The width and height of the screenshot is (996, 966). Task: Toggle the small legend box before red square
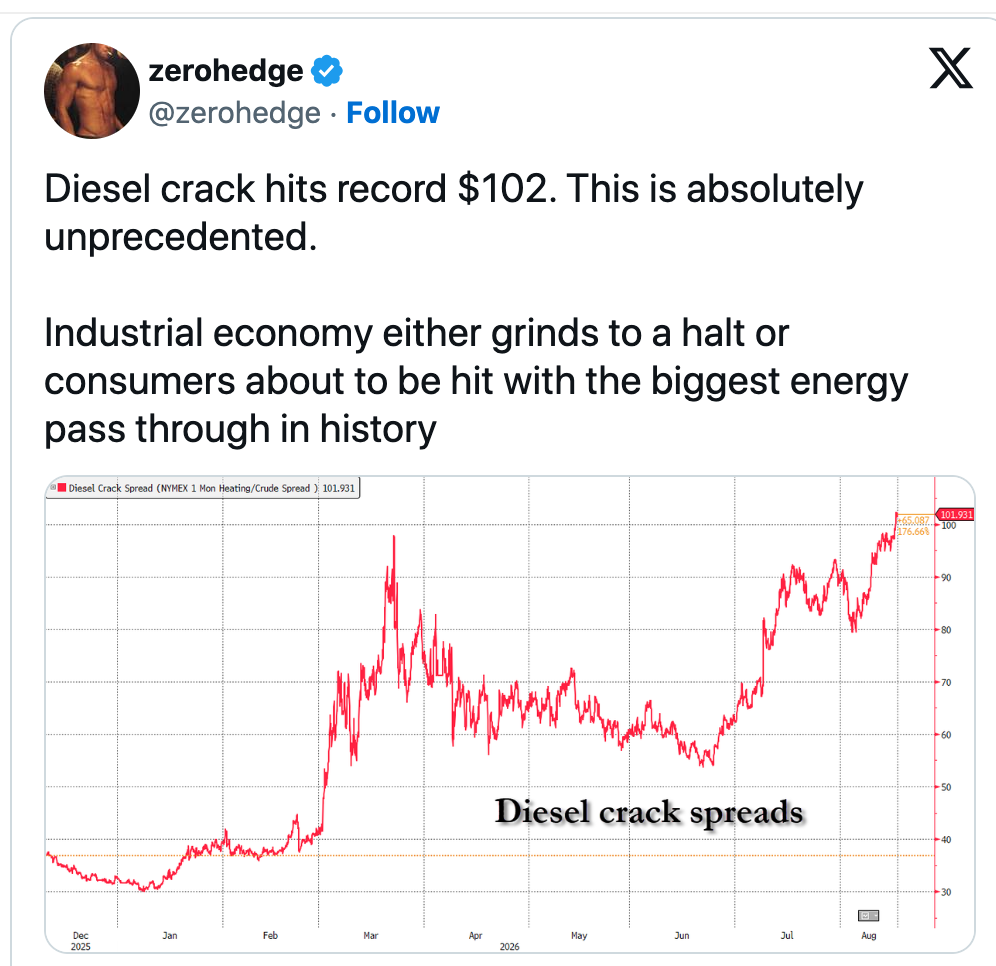coord(53,487)
